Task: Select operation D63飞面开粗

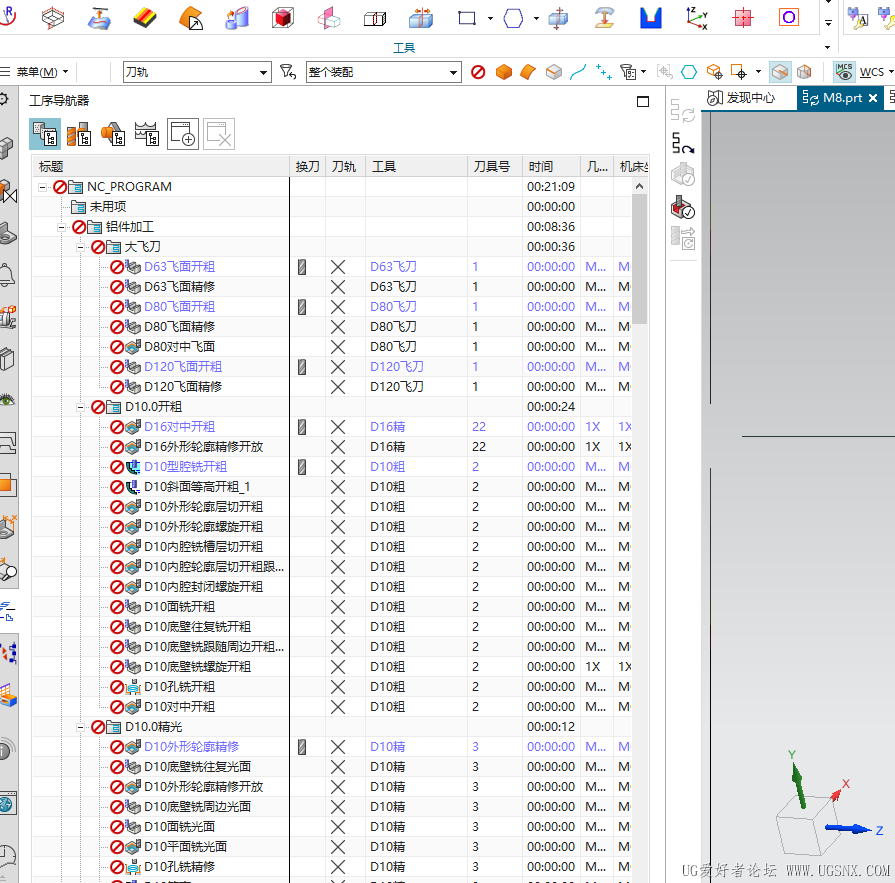Action: point(179,267)
